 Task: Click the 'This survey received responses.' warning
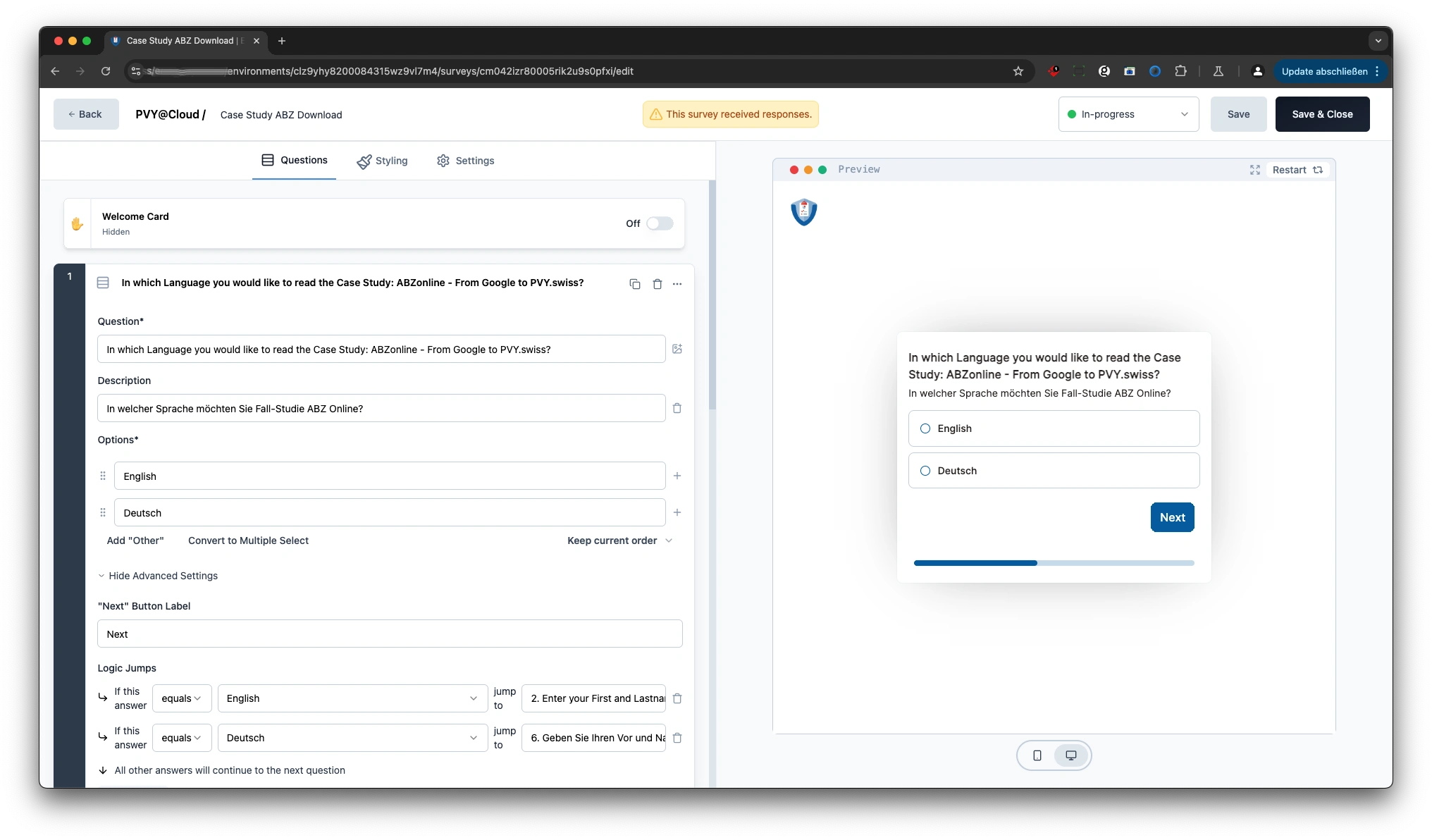click(730, 114)
